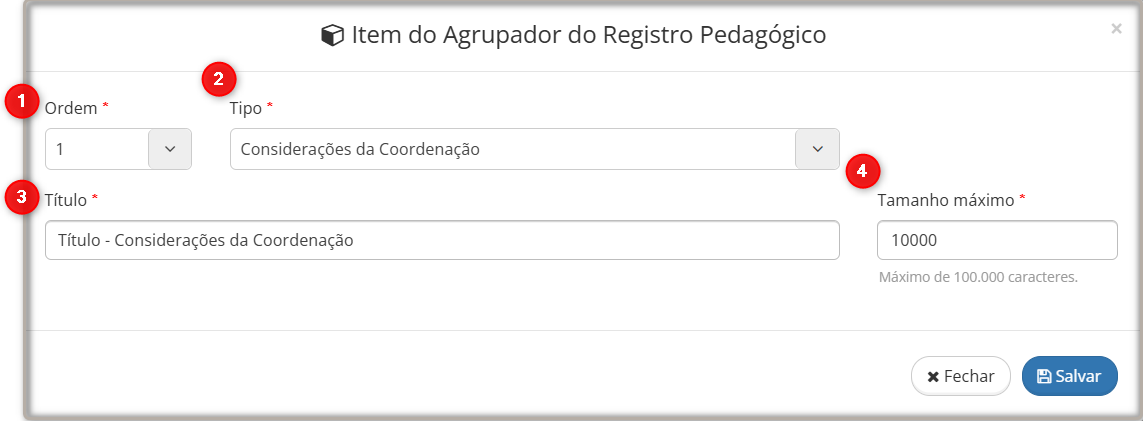The width and height of the screenshot is (1143, 421).
Task: Click the Tipo field label
Action: click(246, 106)
